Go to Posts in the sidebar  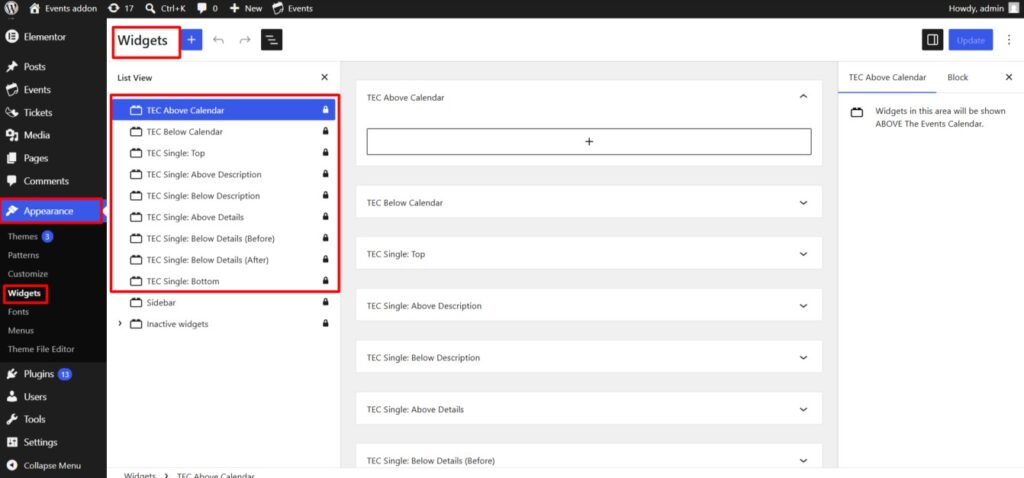tap(35, 67)
